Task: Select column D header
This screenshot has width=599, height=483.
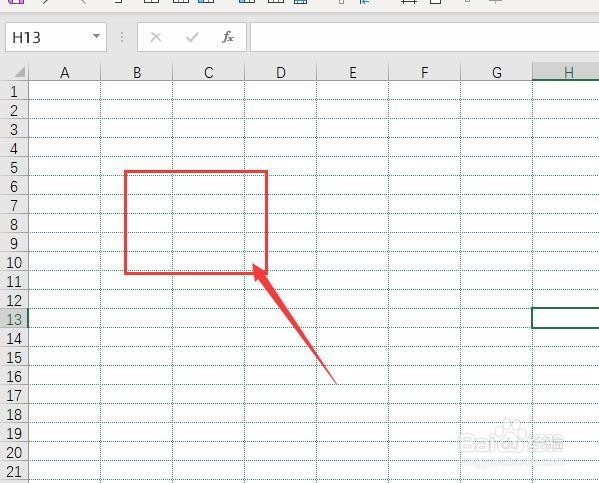Action: [x=281, y=72]
